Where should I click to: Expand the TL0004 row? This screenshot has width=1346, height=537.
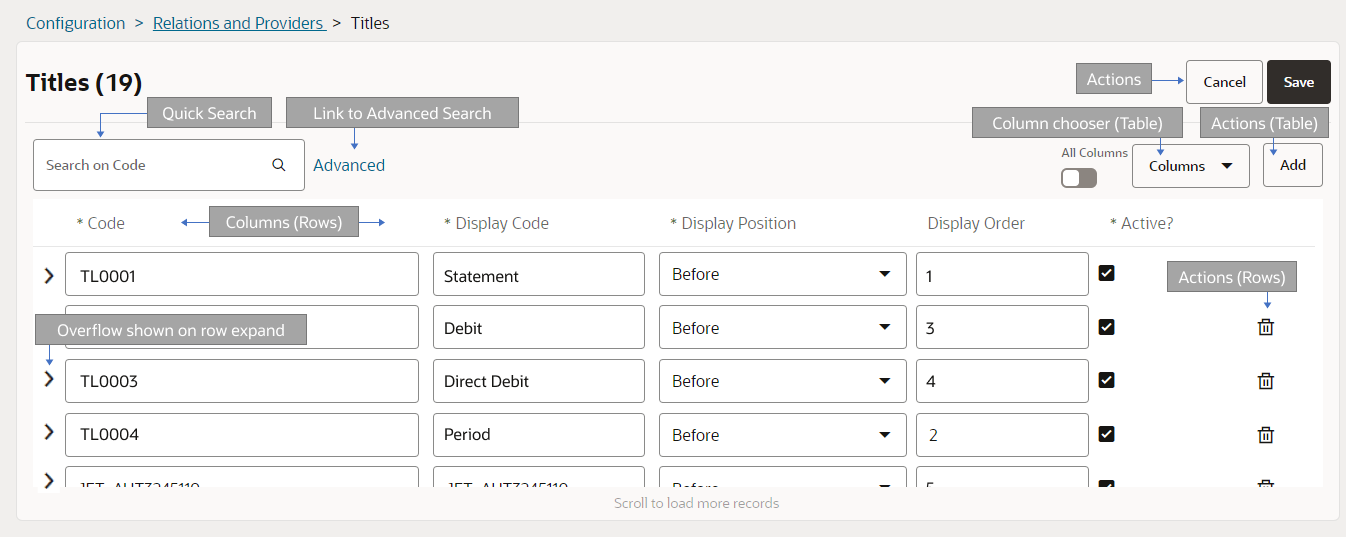click(49, 432)
